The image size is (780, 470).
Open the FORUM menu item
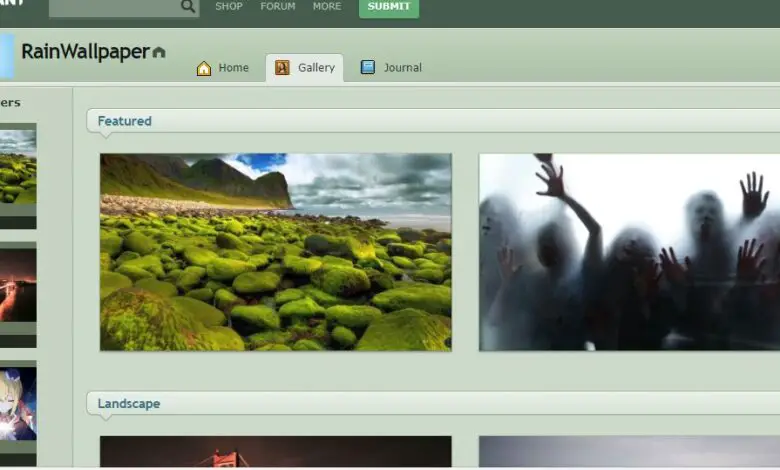coord(278,6)
